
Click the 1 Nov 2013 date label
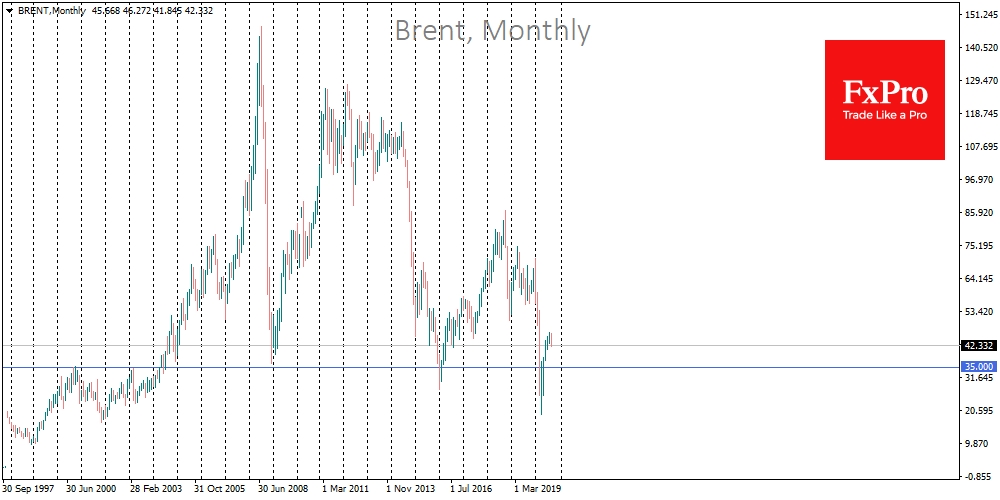(411, 489)
